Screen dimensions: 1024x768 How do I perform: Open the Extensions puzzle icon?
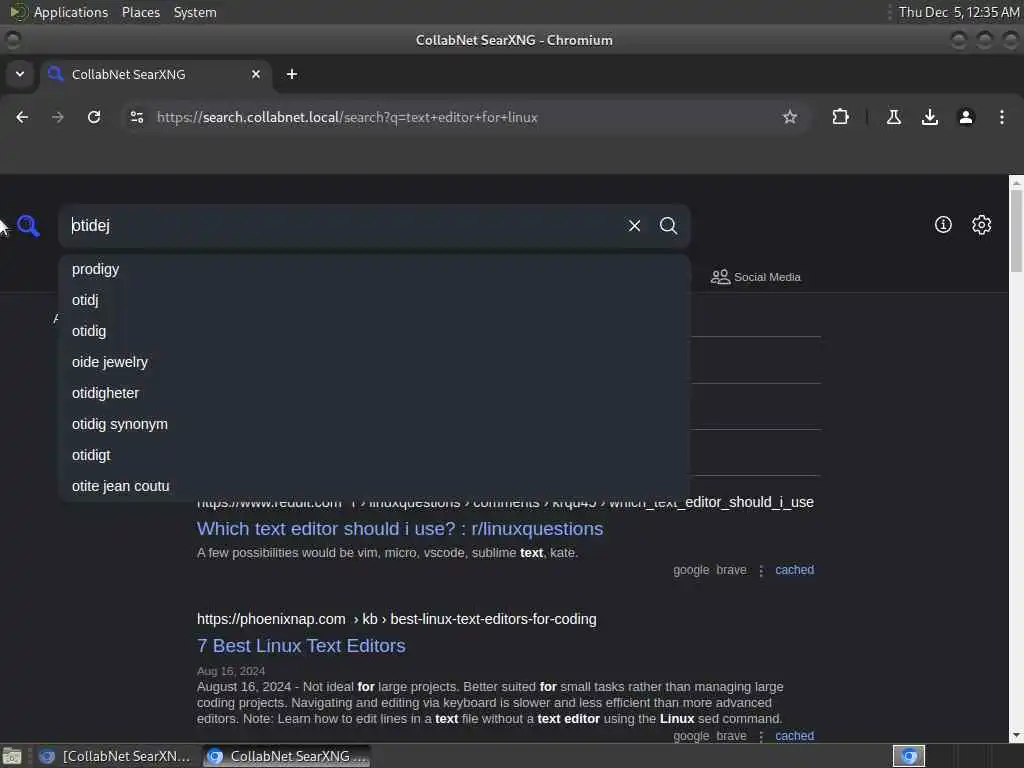tap(840, 117)
